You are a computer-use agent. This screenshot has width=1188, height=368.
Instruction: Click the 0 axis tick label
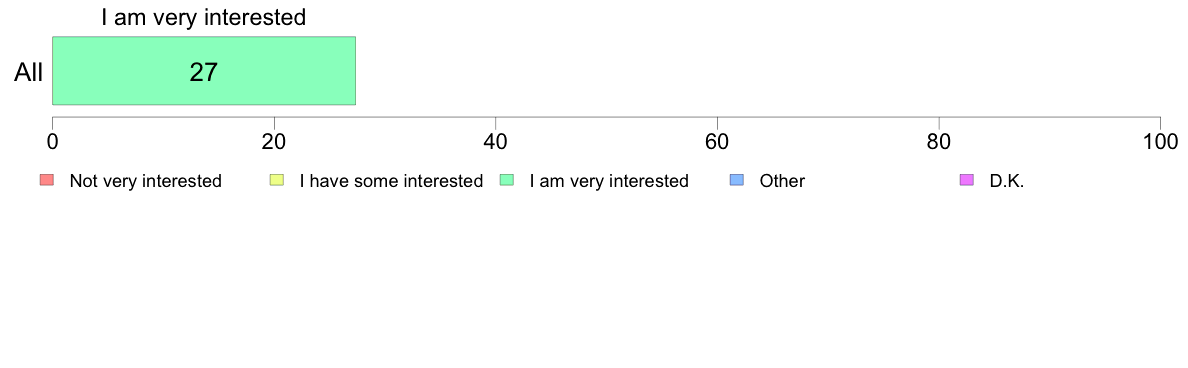[52, 142]
